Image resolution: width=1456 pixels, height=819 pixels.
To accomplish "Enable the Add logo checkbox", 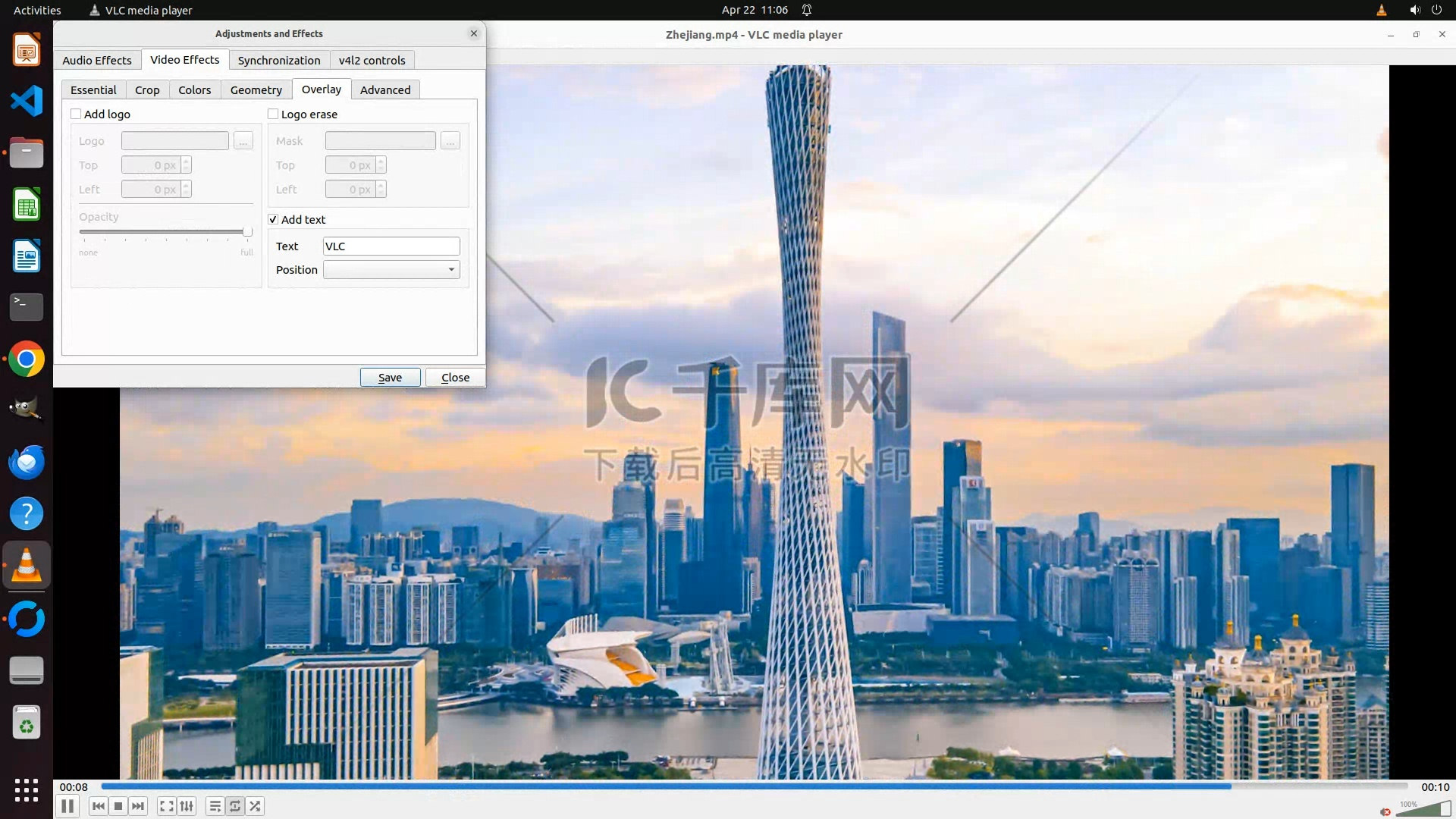I will (76, 114).
